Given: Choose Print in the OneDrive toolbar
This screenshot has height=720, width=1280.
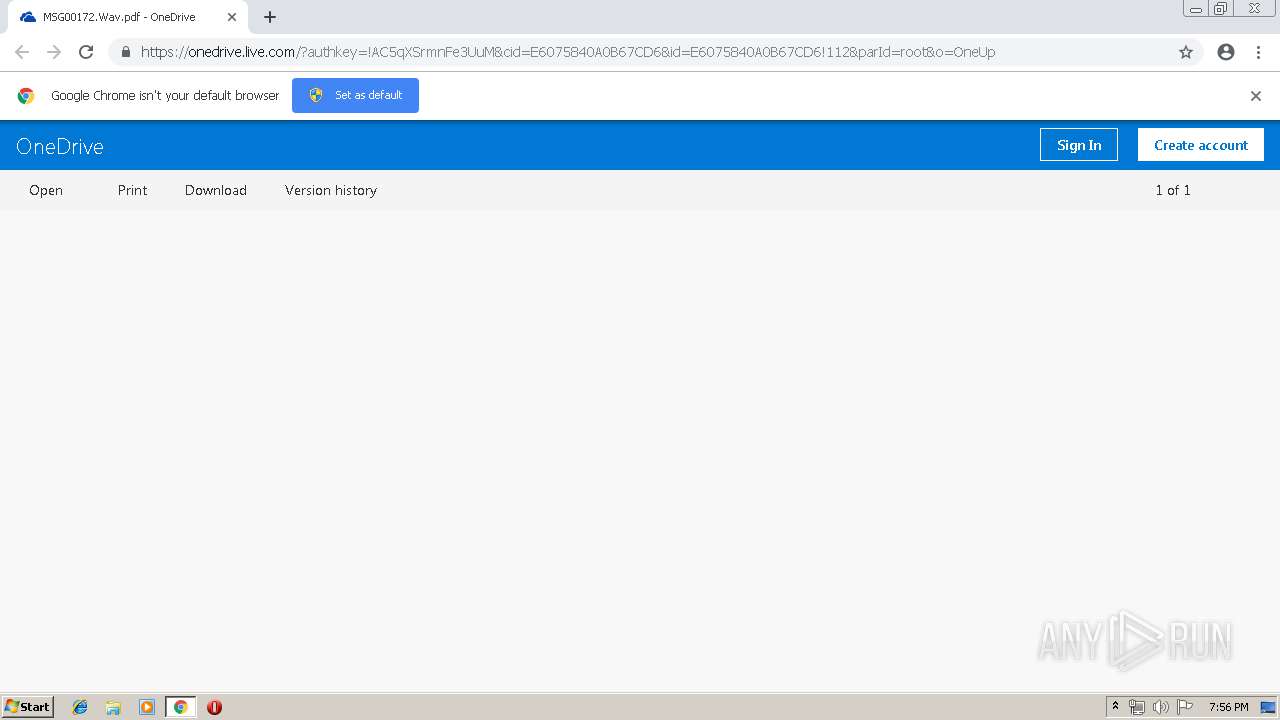Looking at the screenshot, I should 132,190.
